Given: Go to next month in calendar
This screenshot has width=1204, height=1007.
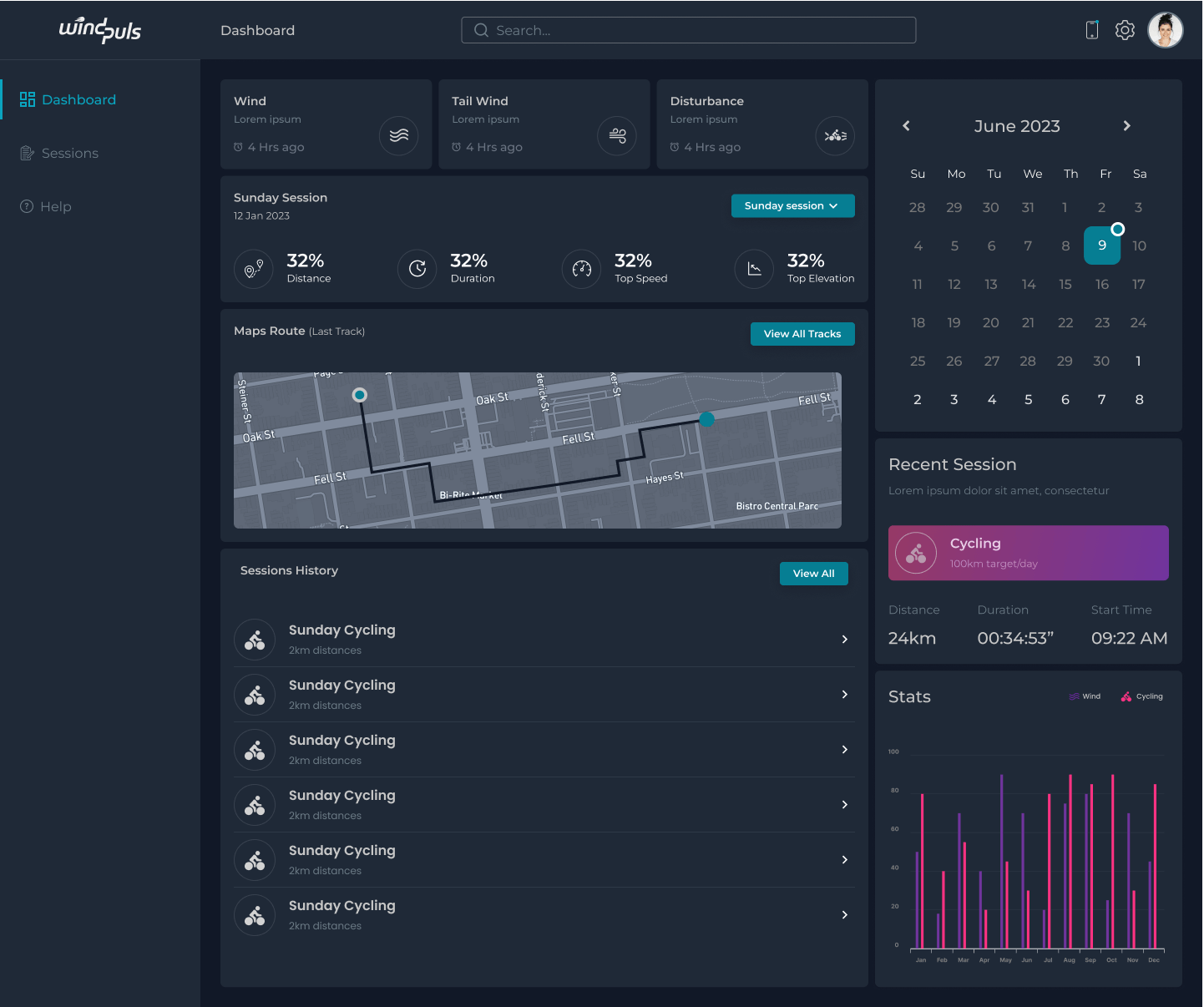Looking at the screenshot, I should (x=1126, y=126).
